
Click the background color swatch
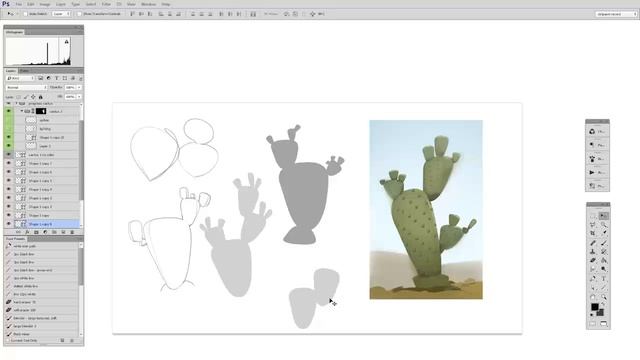[x=600, y=312]
